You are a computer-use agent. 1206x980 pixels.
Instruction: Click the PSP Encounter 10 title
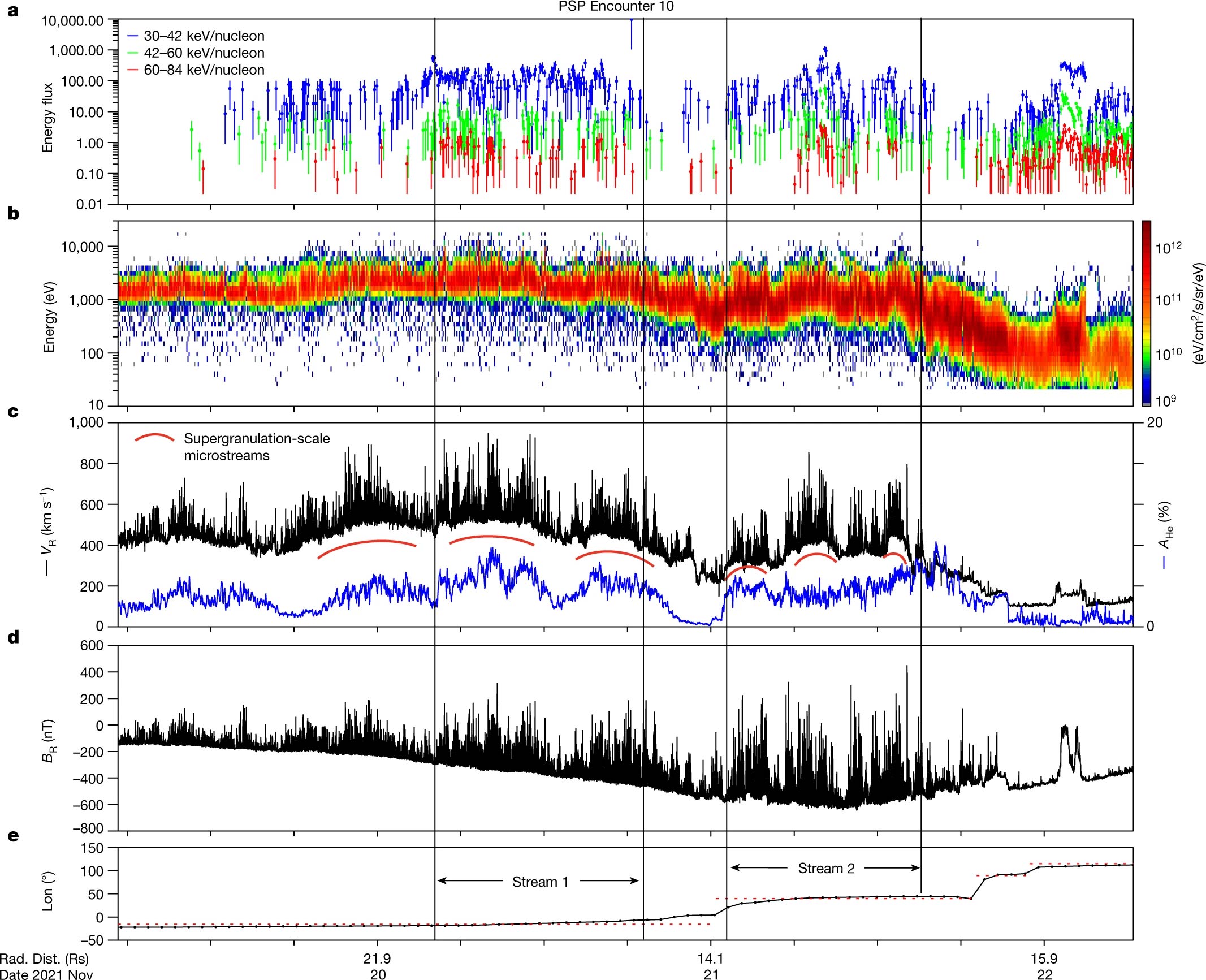click(x=616, y=6)
